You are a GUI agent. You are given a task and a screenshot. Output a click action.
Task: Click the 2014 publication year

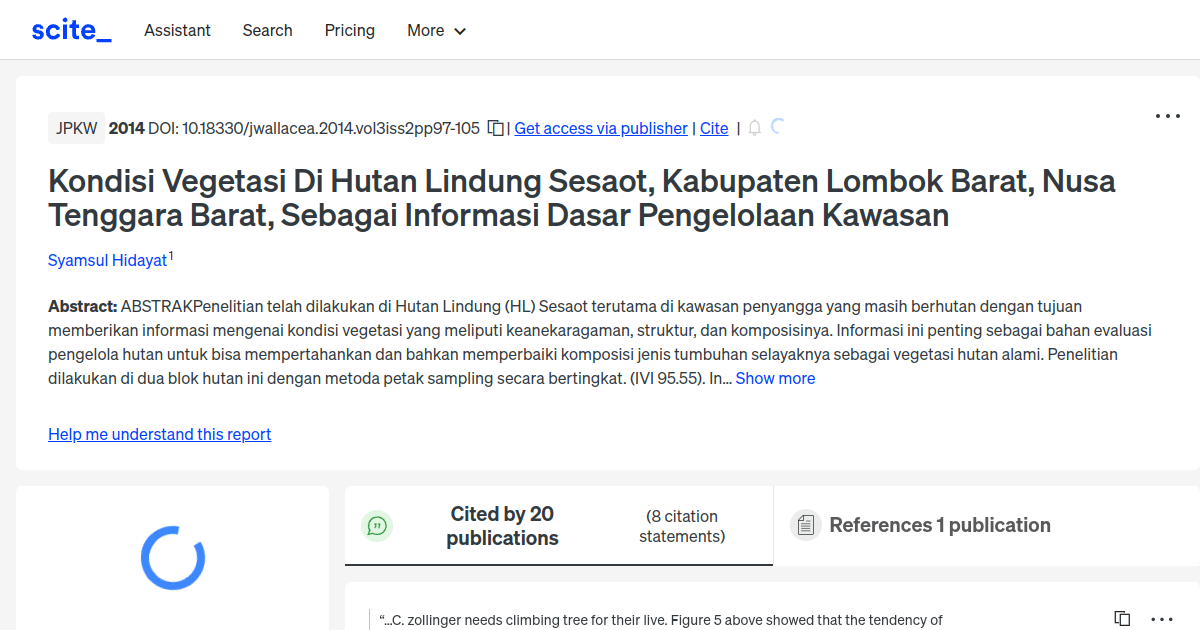pos(126,128)
